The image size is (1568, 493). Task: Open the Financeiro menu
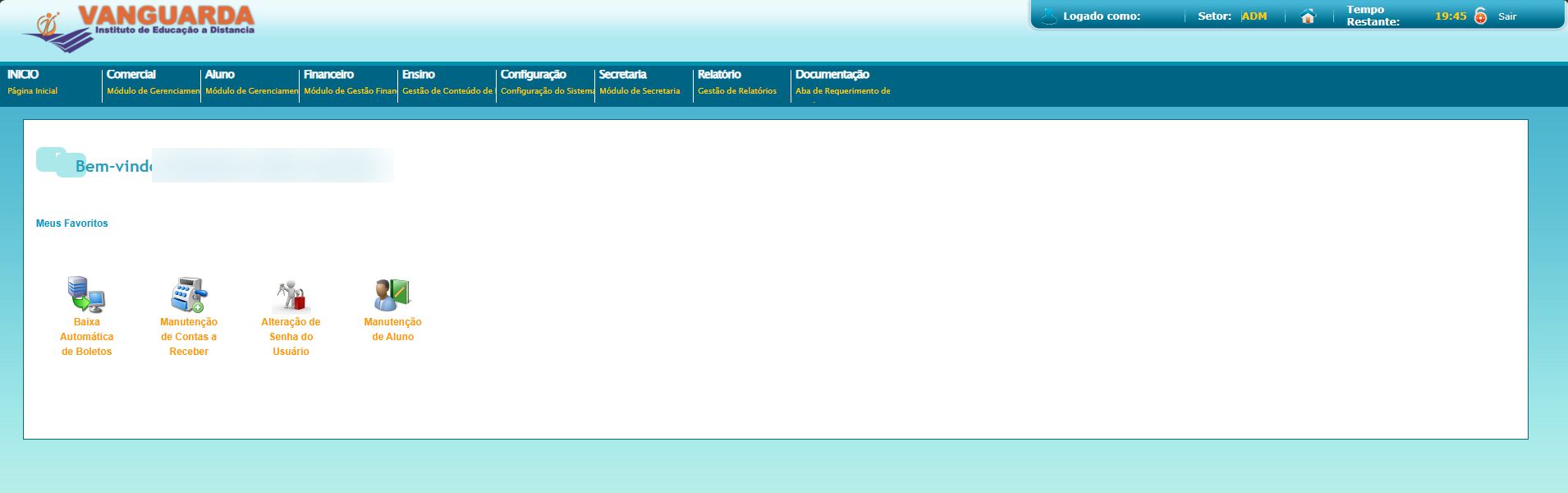(x=328, y=74)
